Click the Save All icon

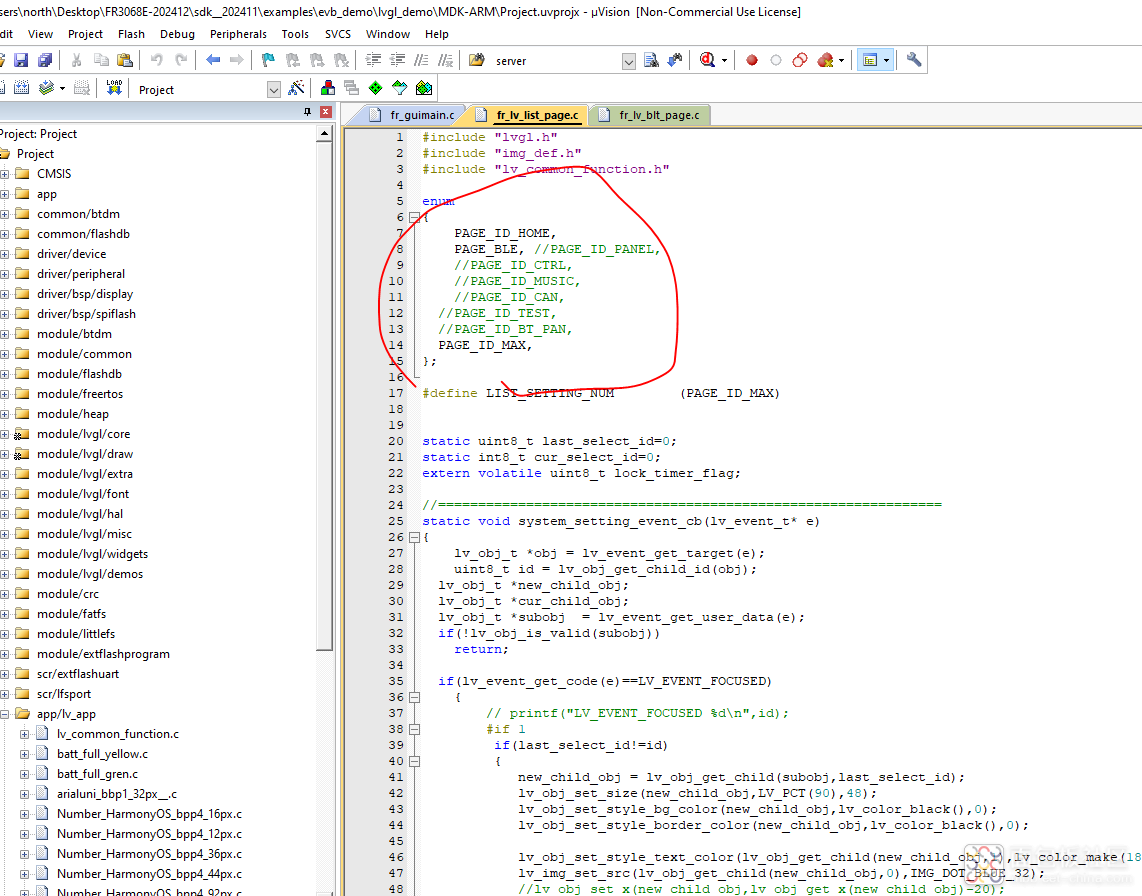(x=45, y=60)
